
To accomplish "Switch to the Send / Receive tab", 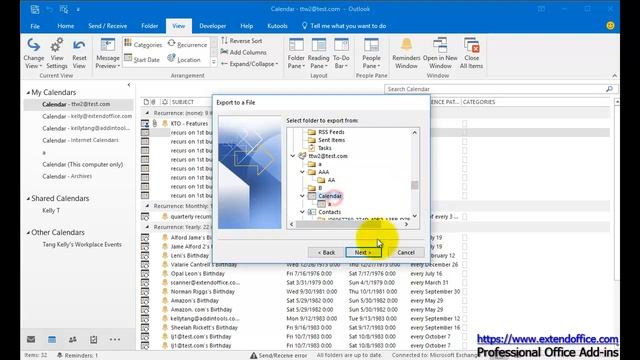I will click(107, 26).
